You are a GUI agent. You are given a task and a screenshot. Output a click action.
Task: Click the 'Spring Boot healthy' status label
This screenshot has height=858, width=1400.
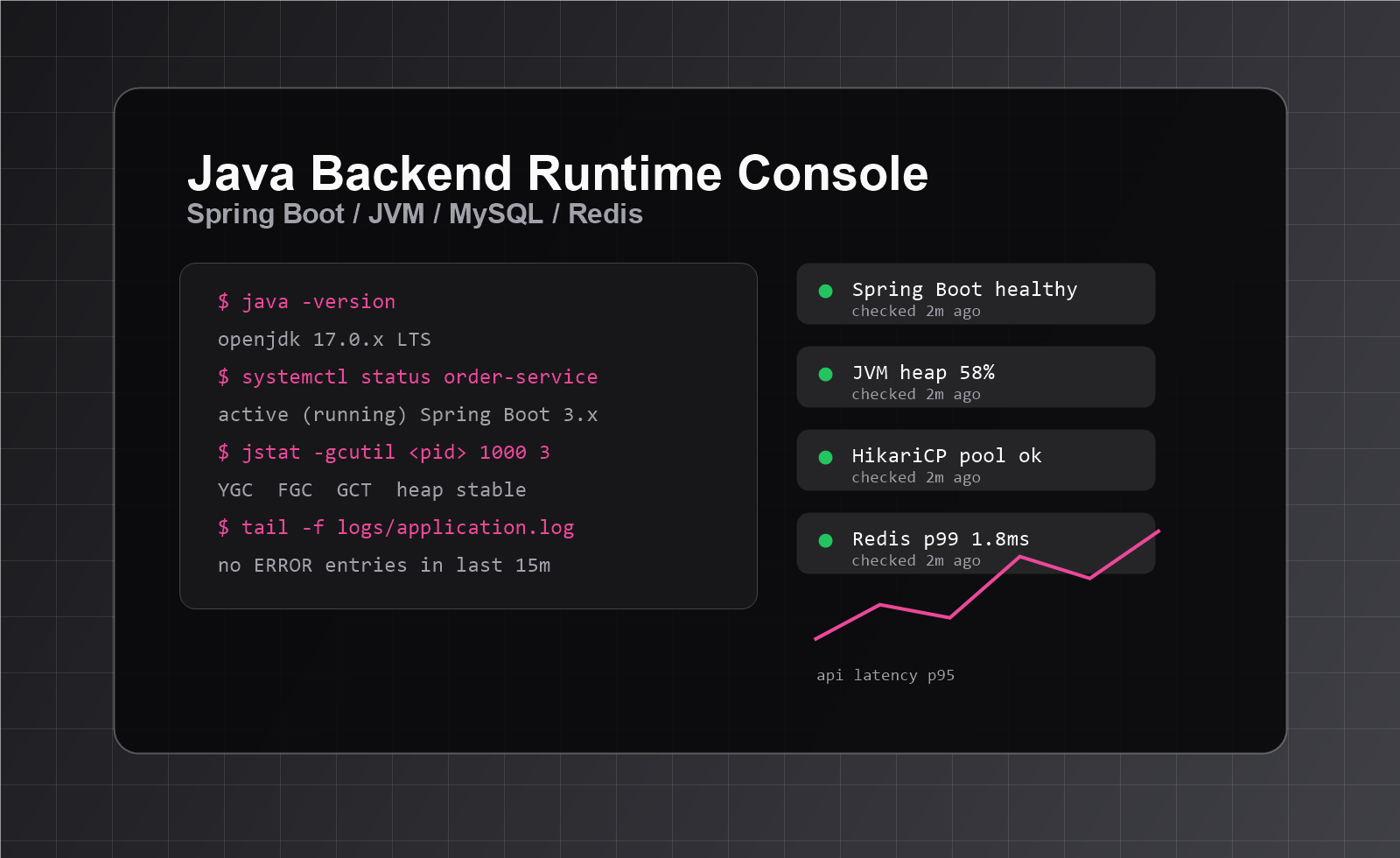964,290
